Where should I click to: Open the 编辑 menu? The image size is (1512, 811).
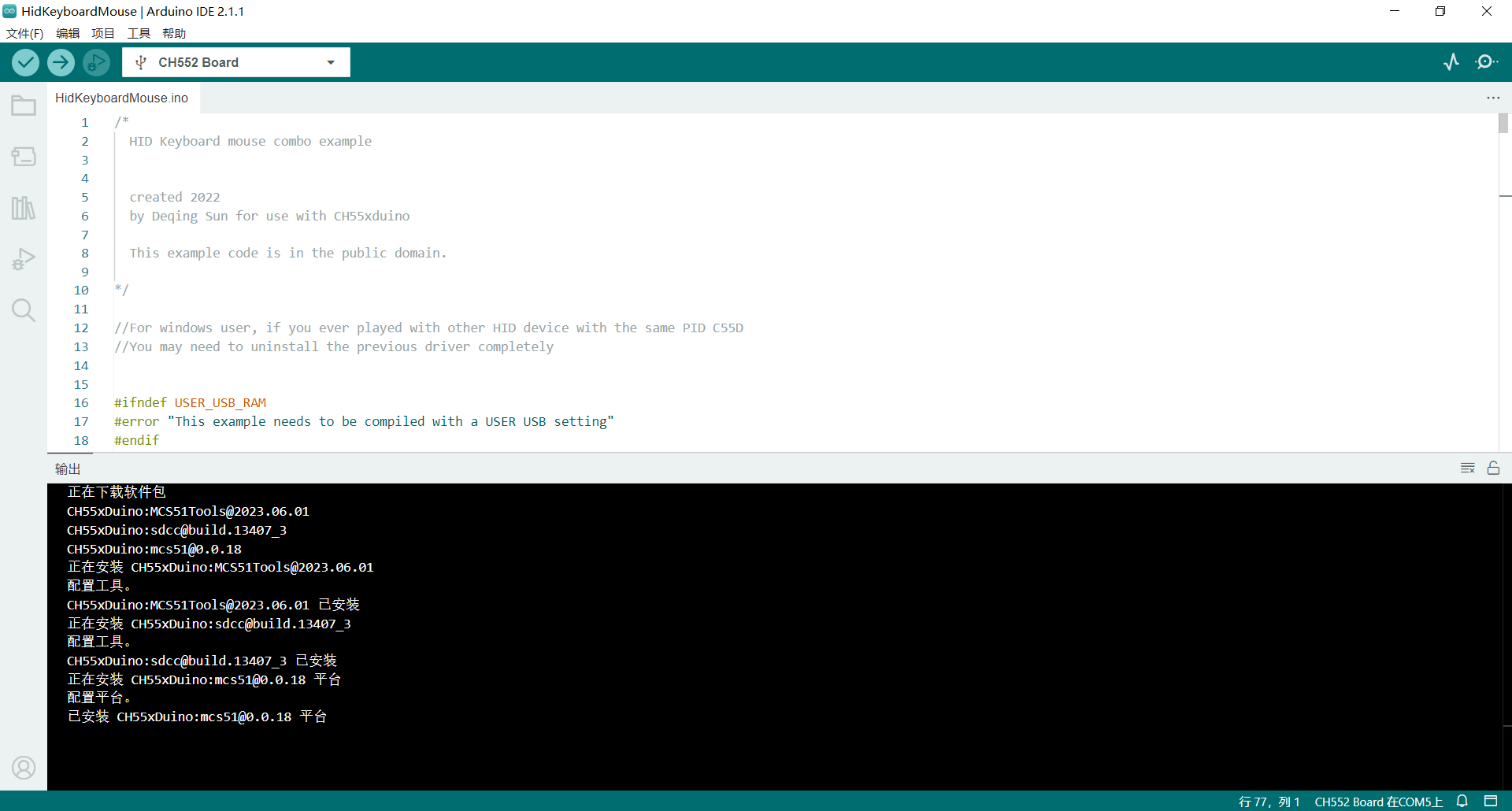pos(68,33)
